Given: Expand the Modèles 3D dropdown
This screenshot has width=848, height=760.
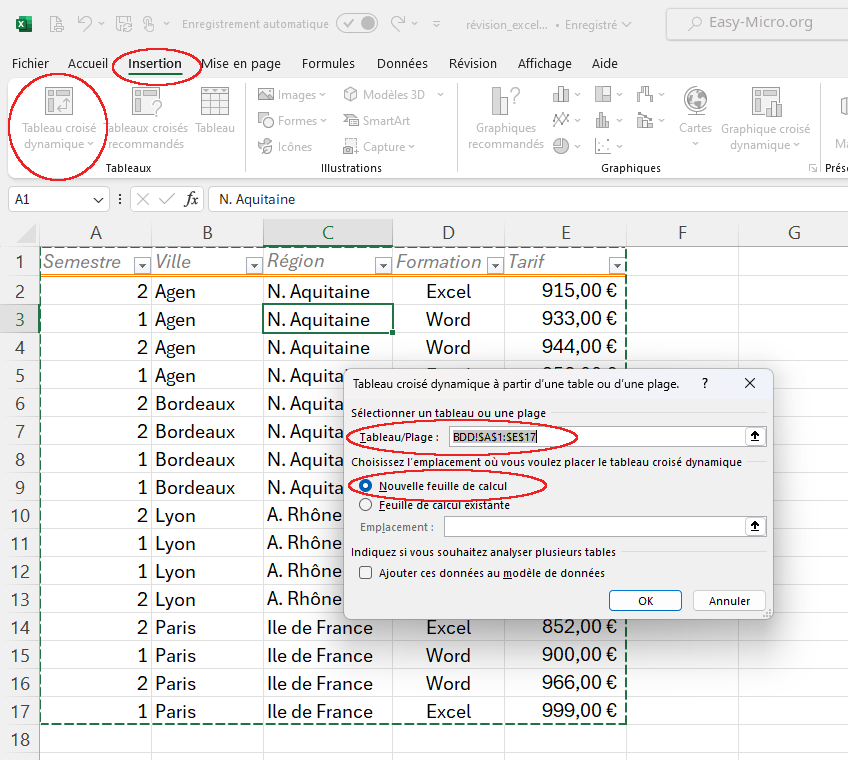Looking at the screenshot, I should pyautogui.click(x=441, y=95).
